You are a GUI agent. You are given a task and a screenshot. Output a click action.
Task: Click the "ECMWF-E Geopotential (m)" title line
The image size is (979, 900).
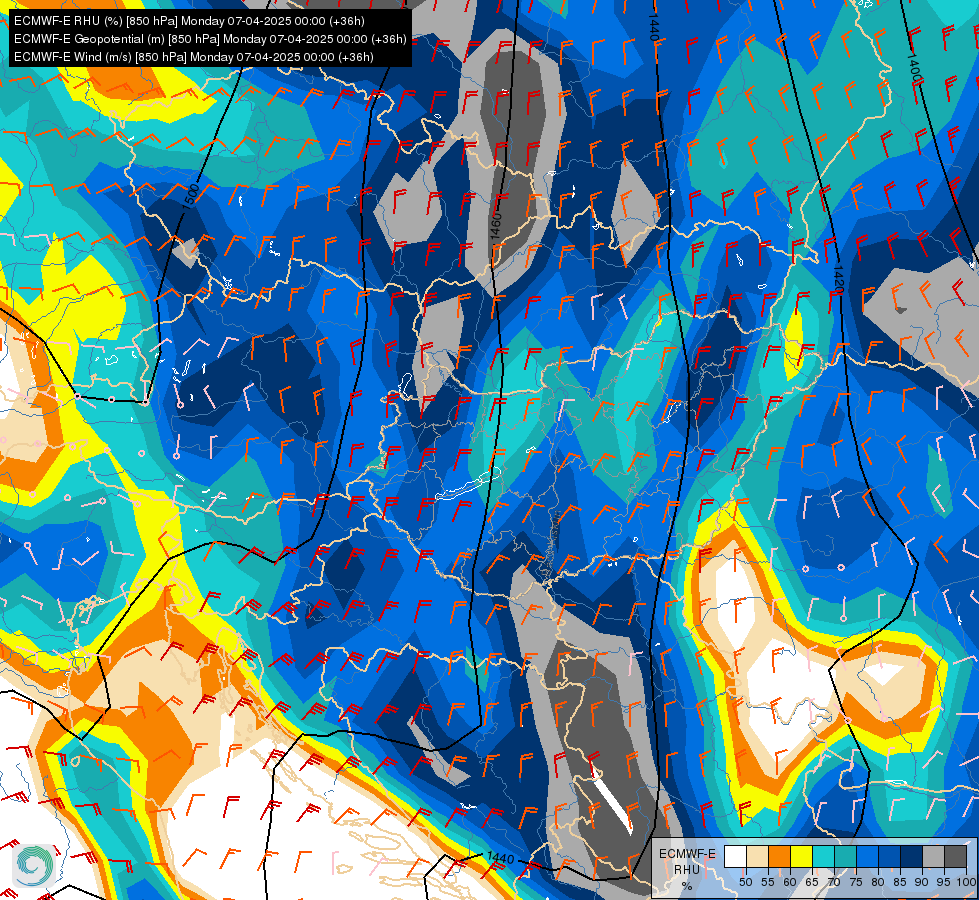210,39
